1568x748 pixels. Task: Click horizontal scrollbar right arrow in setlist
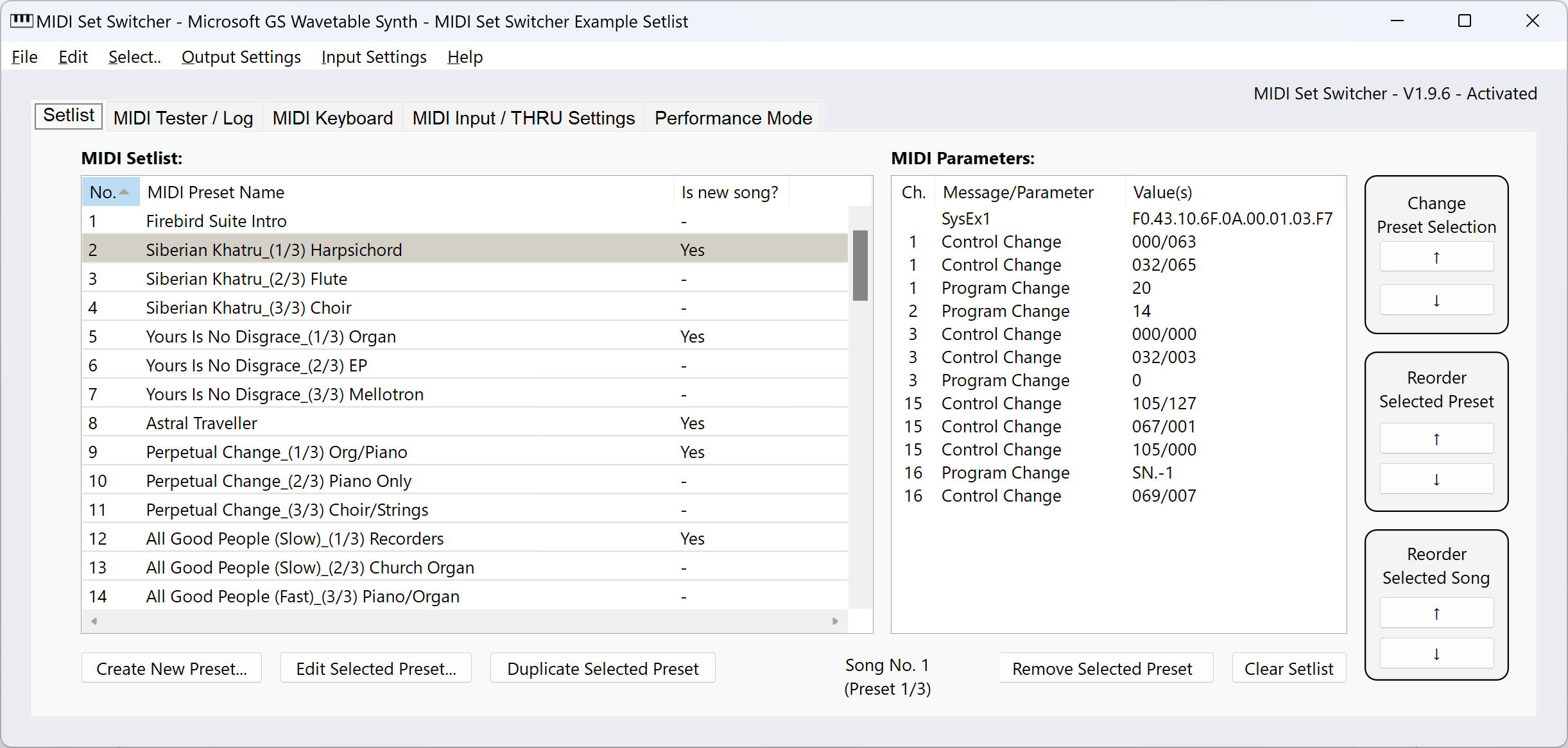point(834,621)
